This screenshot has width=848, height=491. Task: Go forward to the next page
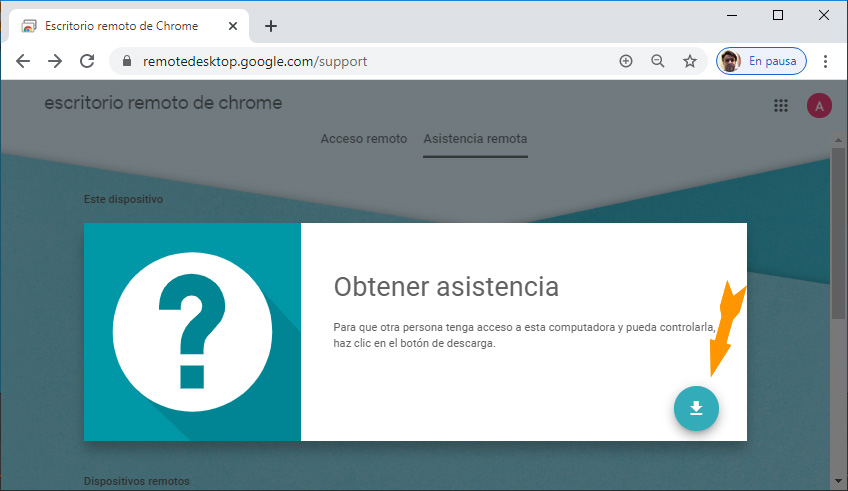click(x=55, y=61)
